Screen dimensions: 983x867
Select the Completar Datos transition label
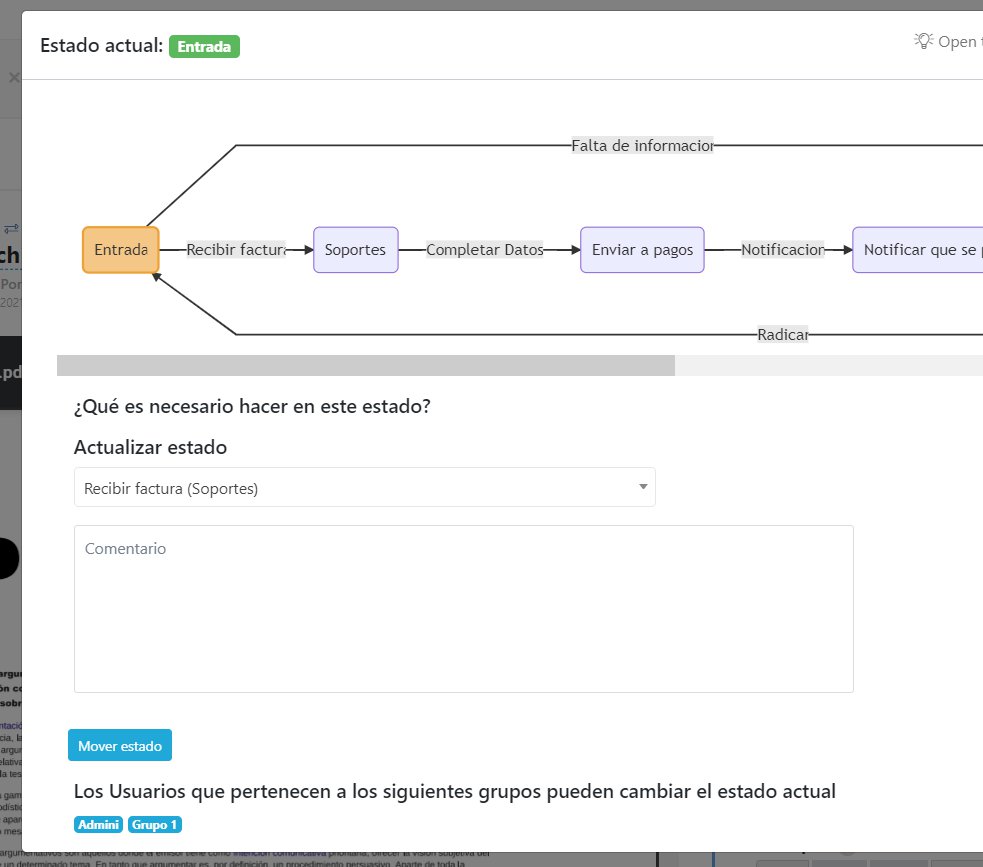click(485, 250)
